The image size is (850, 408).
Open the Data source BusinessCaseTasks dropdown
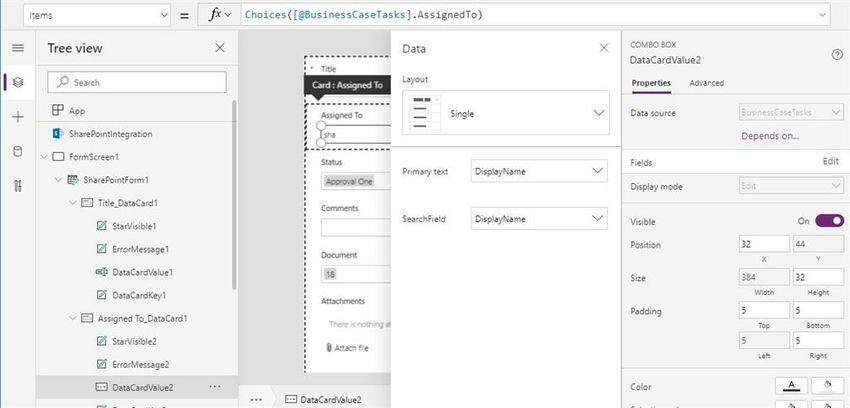791,112
